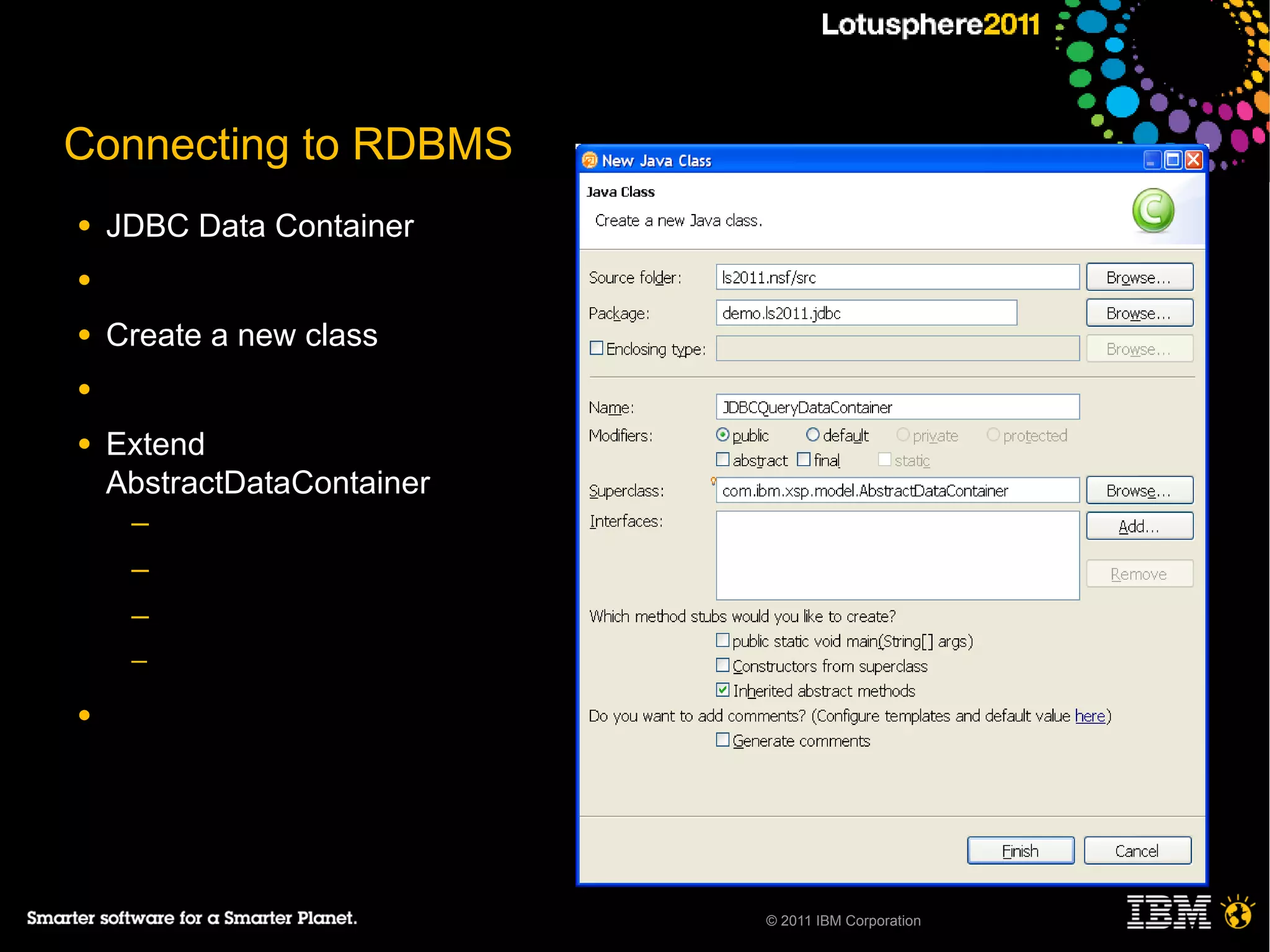Image resolution: width=1270 pixels, height=952 pixels.
Task: Click Finish to create the class
Action: pos(1021,851)
